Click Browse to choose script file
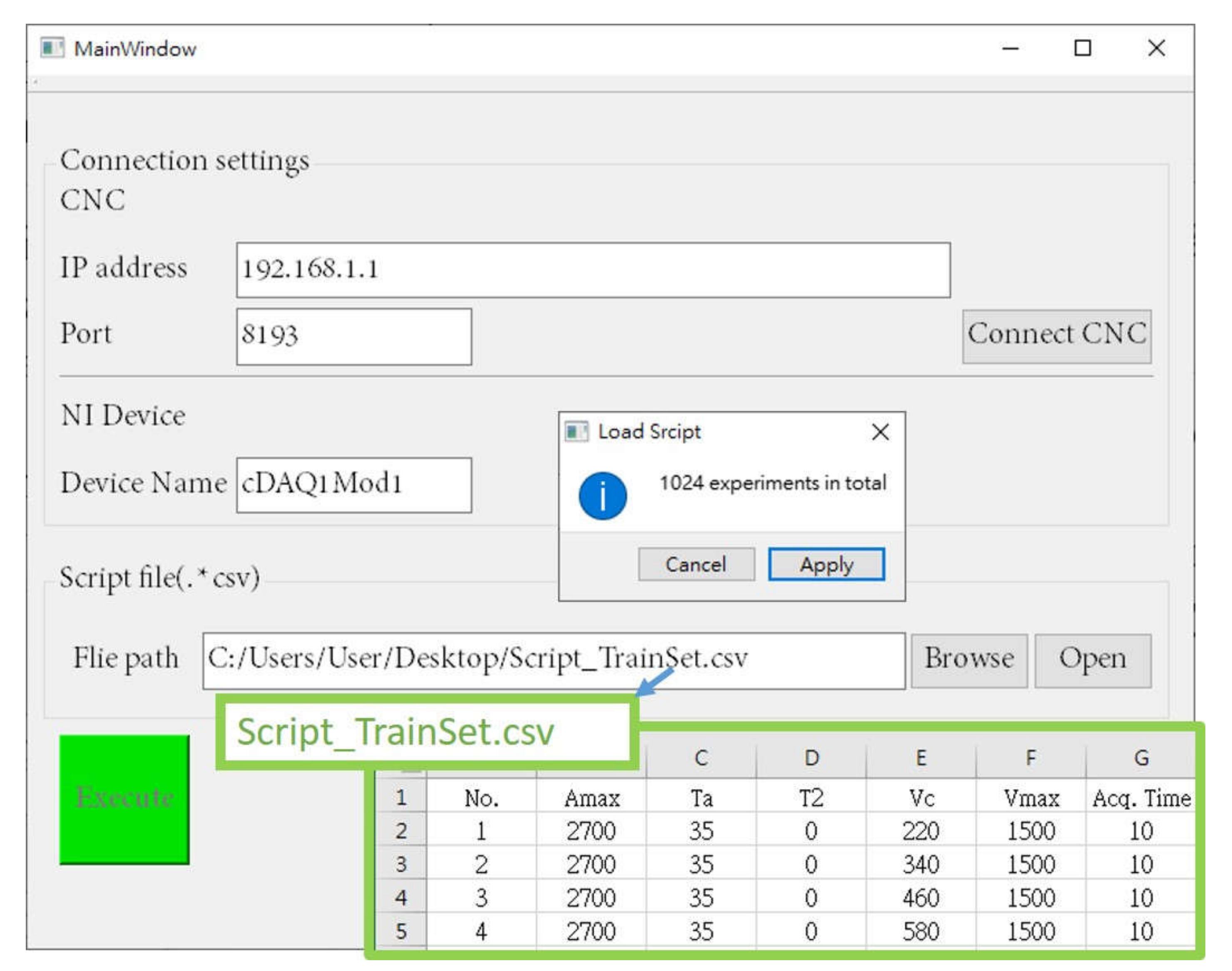 tap(969, 661)
